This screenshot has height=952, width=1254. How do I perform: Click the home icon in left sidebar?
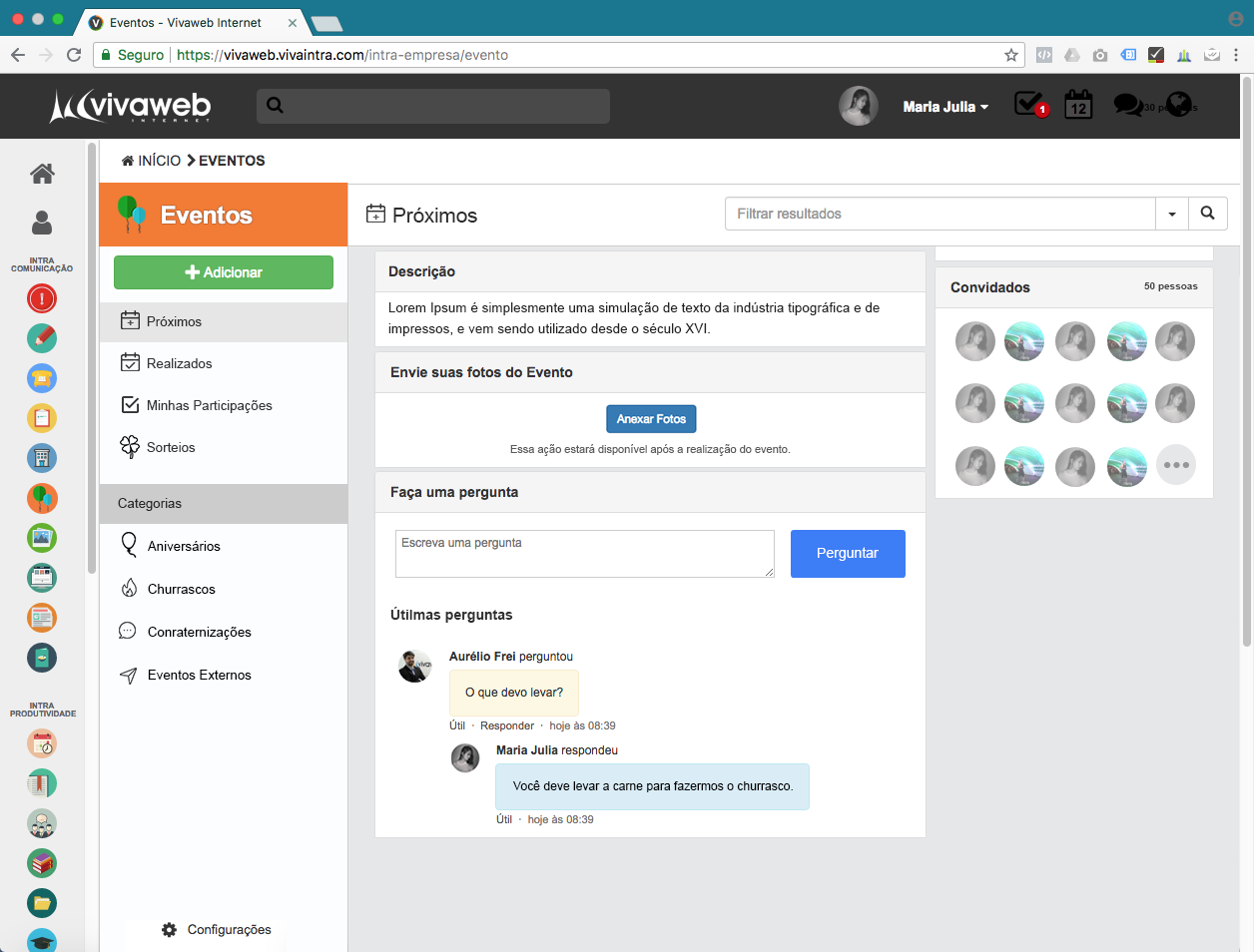point(42,174)
